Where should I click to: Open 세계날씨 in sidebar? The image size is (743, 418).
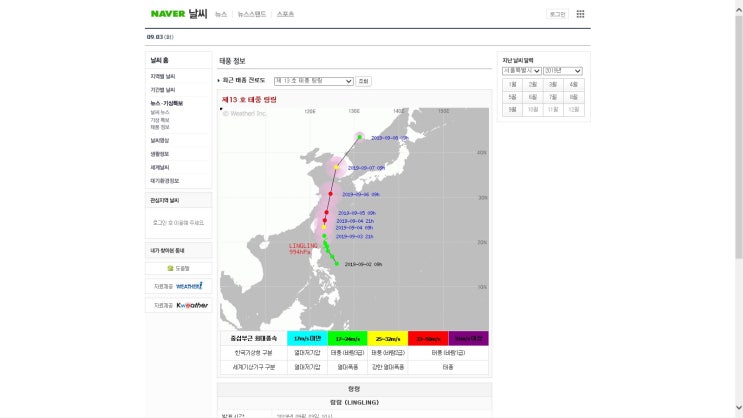pos(160,167)
